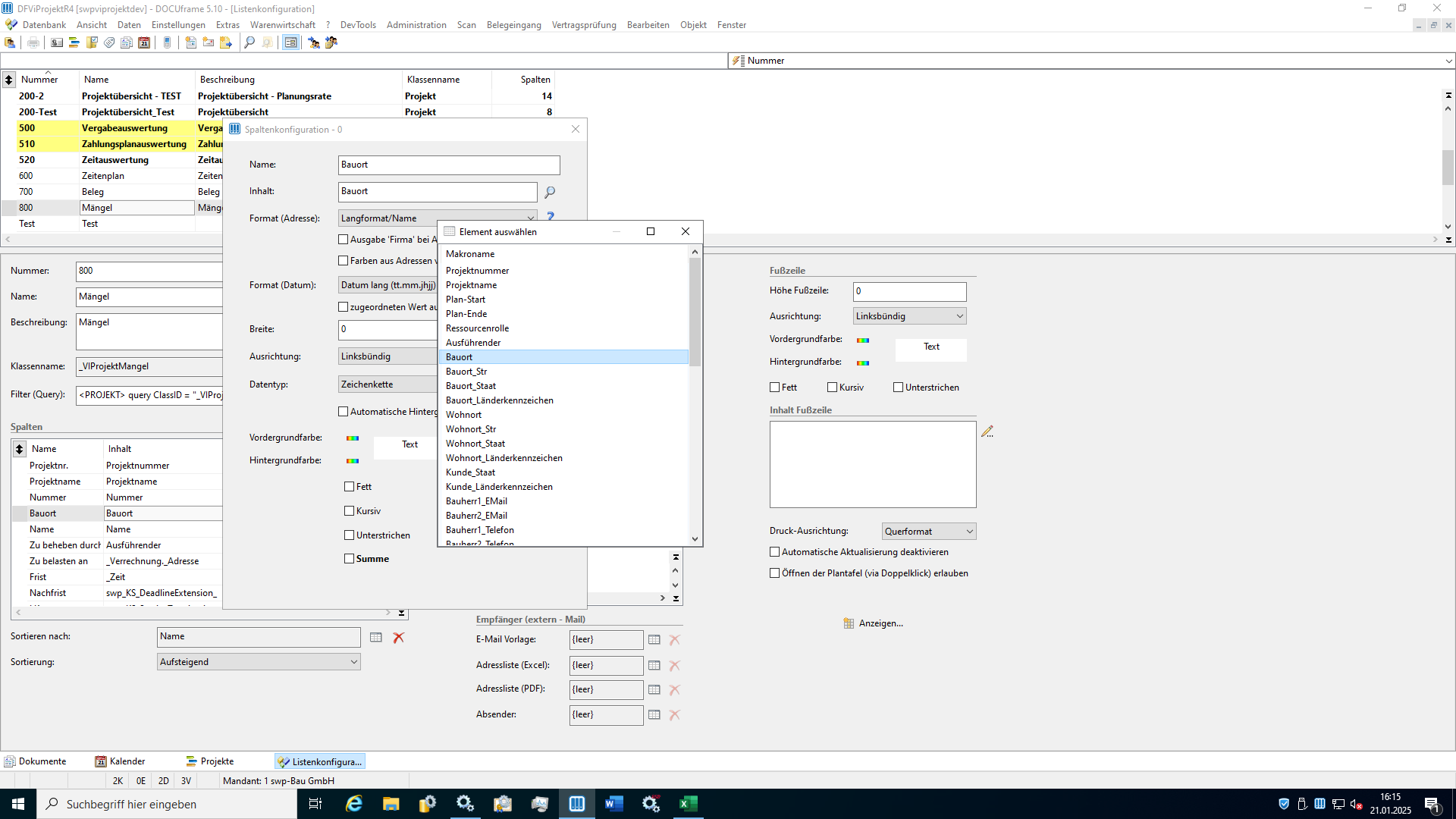
Task: Enable Farben aus Adressen checkbox
Action: [x=344, y=261]
